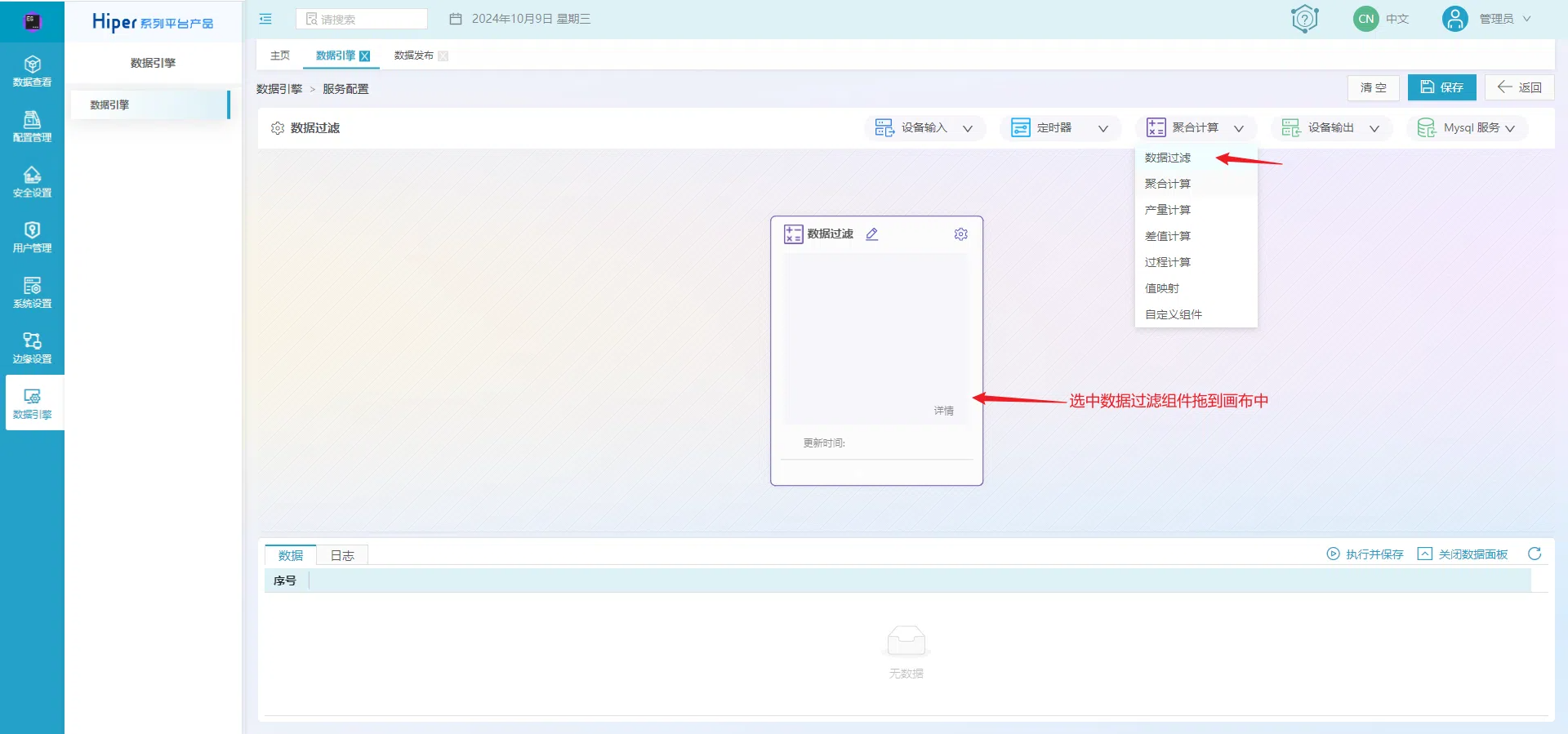Viewport: 1568px width, 734px height.
Task: Open the 用户管理 sidebar icon
Action: point(32,237)
